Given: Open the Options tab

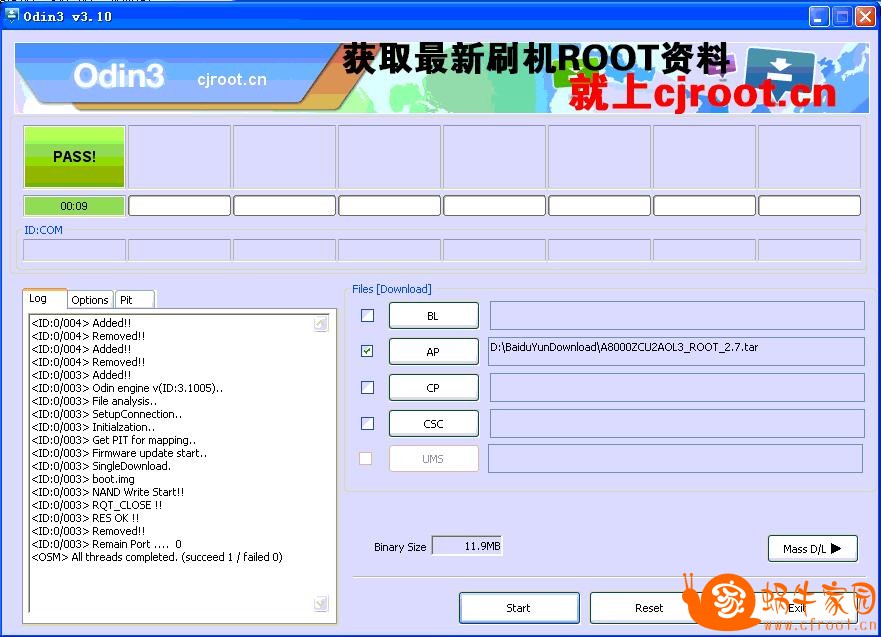Looking at the screenshot, I should click(x=90, y=300).
